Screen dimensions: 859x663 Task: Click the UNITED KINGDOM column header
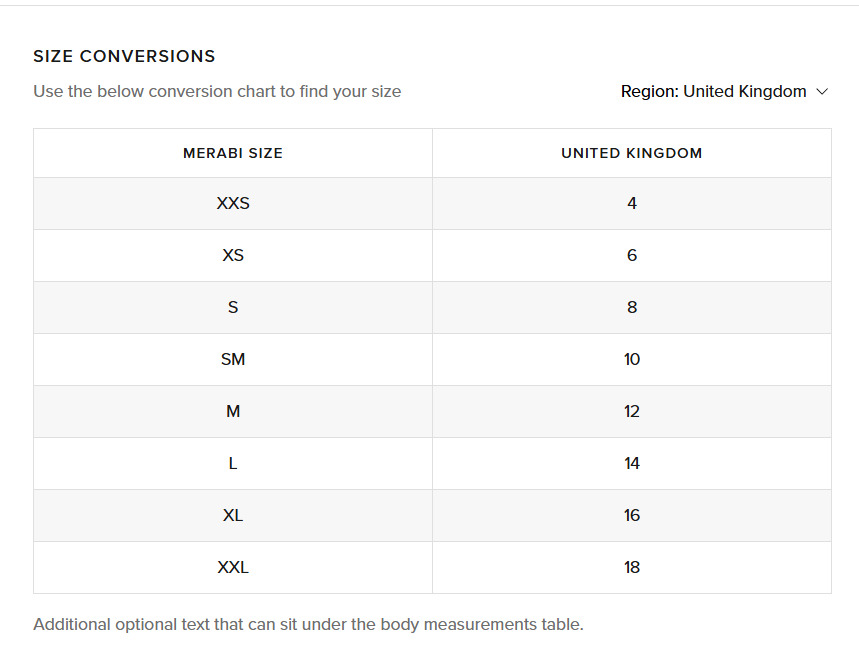coord(632,153)
